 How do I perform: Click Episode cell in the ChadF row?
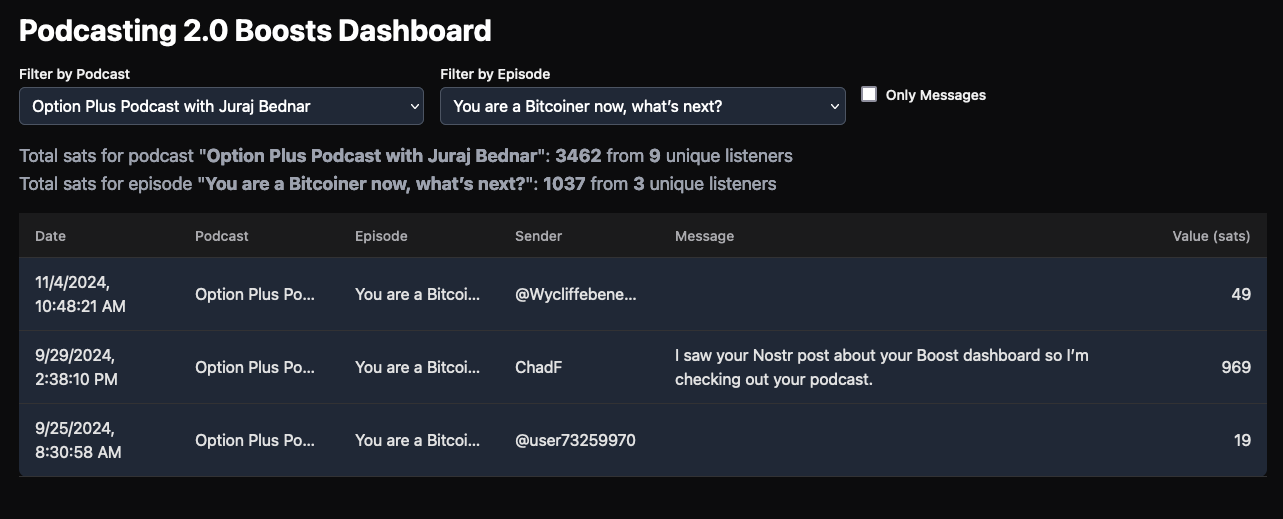click(x=417, y=367)
